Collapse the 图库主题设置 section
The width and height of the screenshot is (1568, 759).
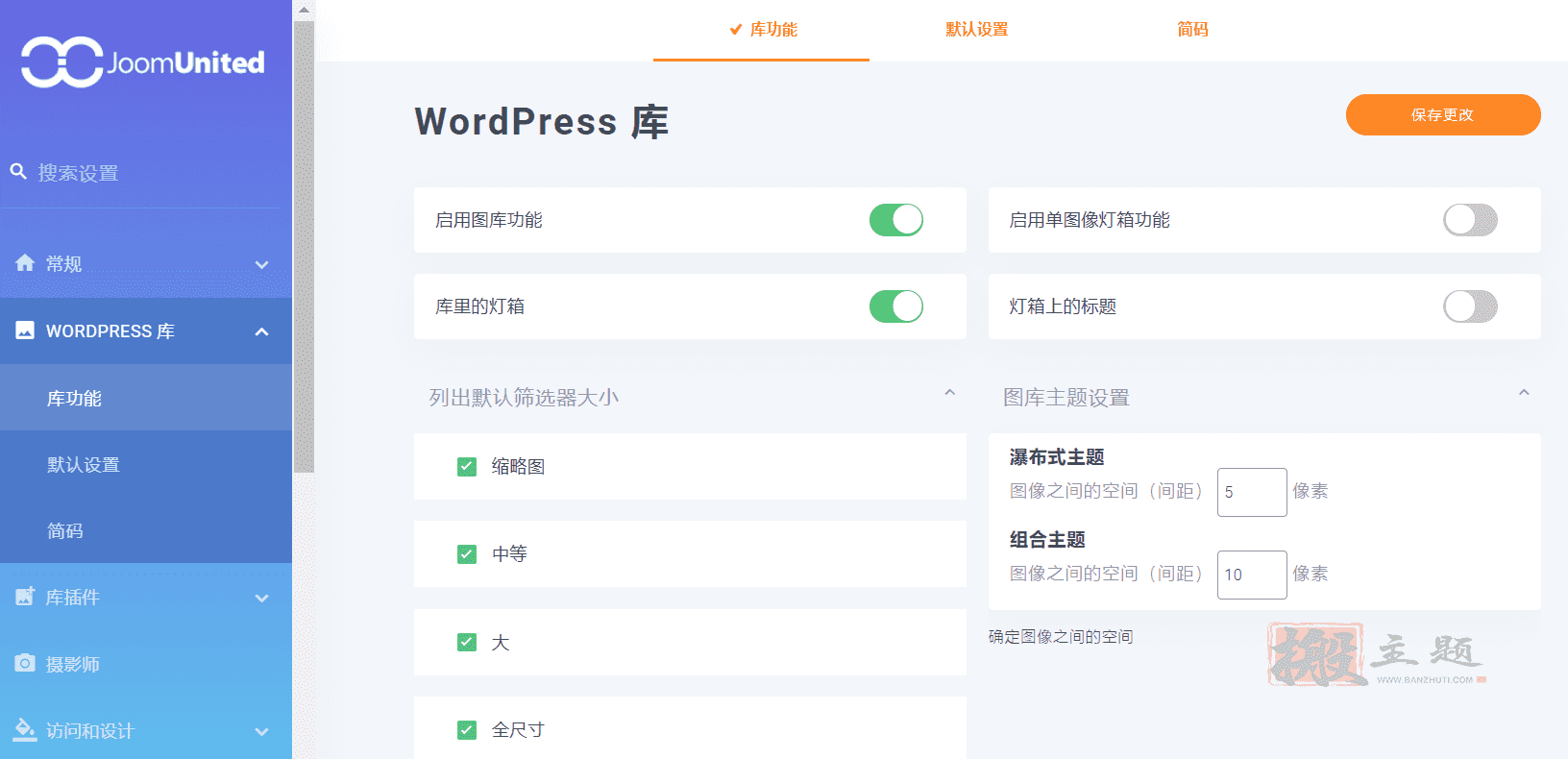1524,392
